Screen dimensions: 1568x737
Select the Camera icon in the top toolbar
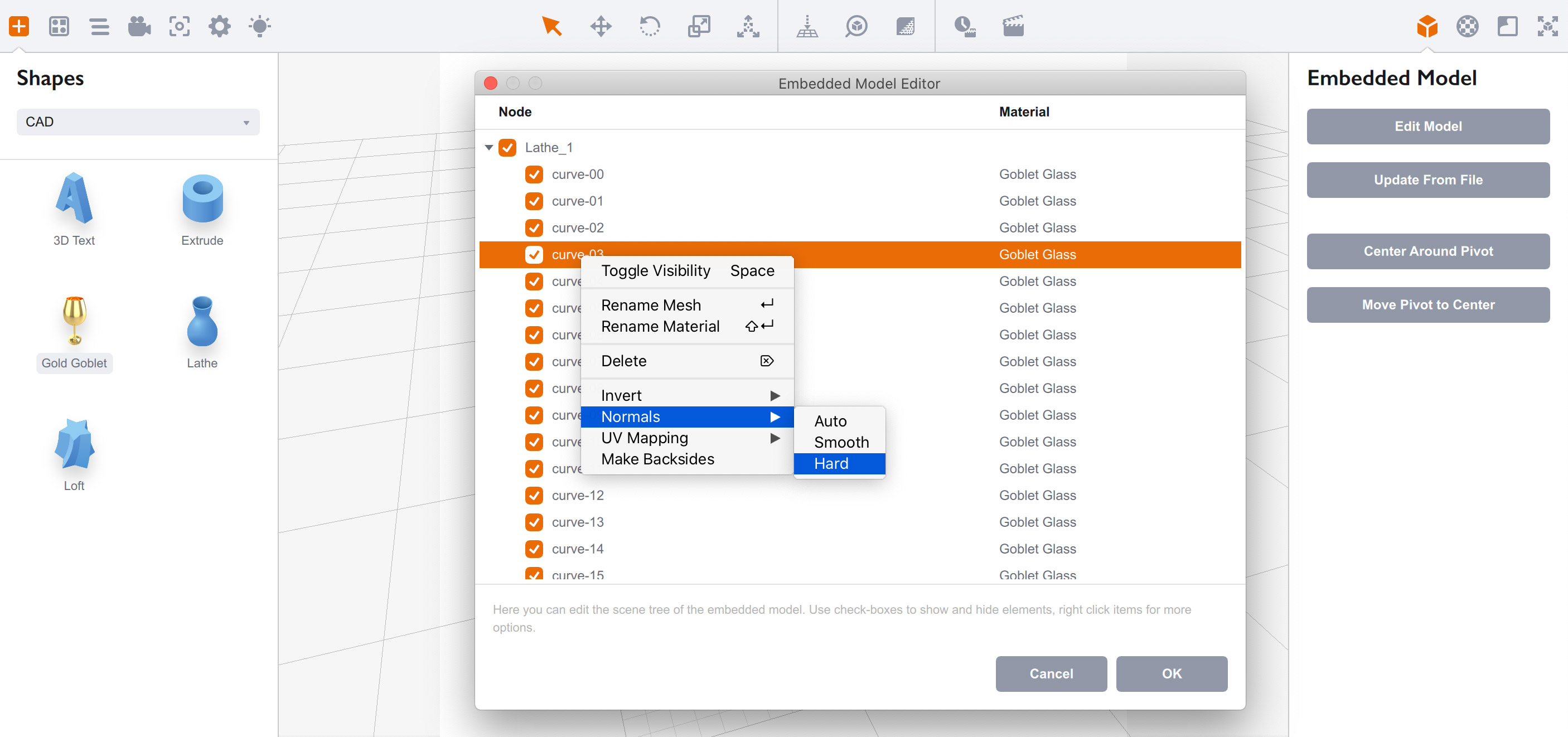click(139, 26)
